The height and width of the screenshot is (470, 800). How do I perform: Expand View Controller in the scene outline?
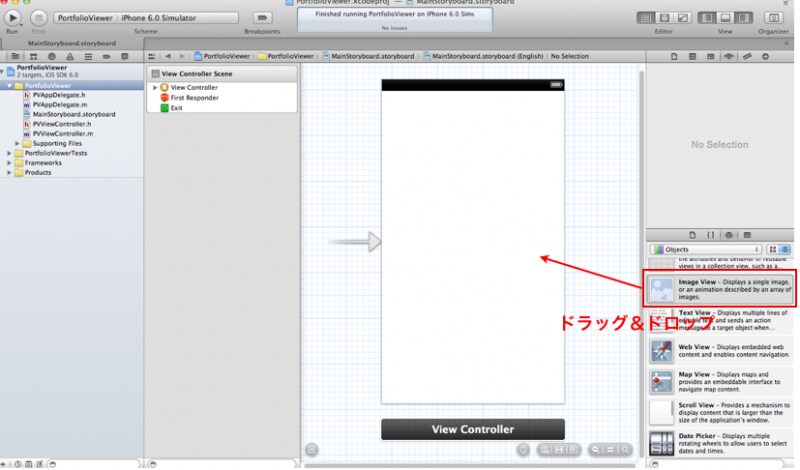155,88
